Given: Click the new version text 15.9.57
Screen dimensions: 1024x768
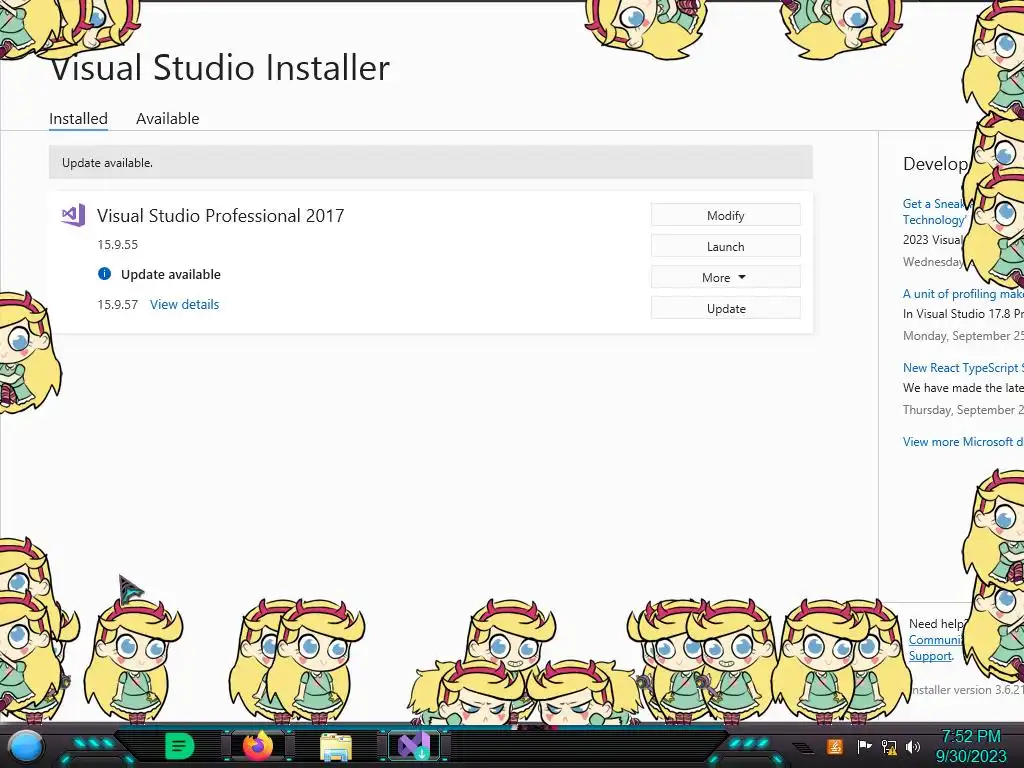Looking at the screenshot, I should click(x=118, y=304).
